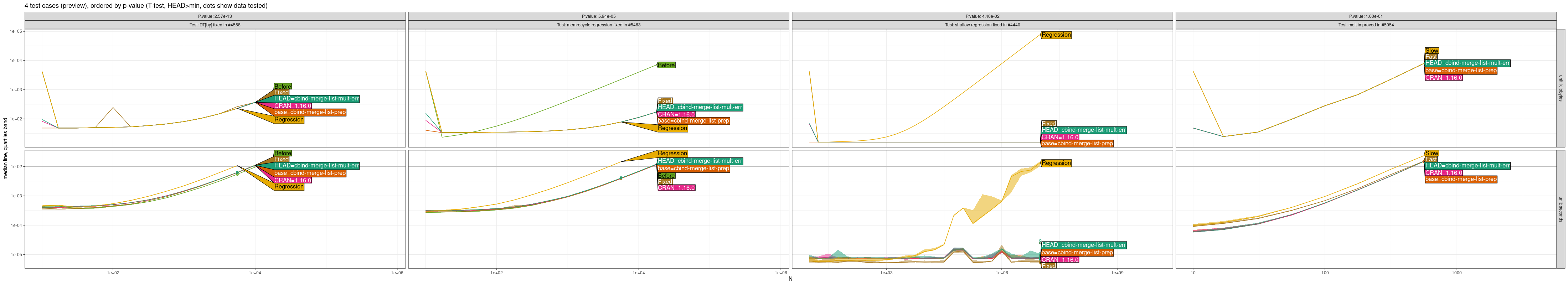Click the "Test: melt improved in #5054" strip
The height and width of the screenshot is (285, 1568).
coord(1366,25)
